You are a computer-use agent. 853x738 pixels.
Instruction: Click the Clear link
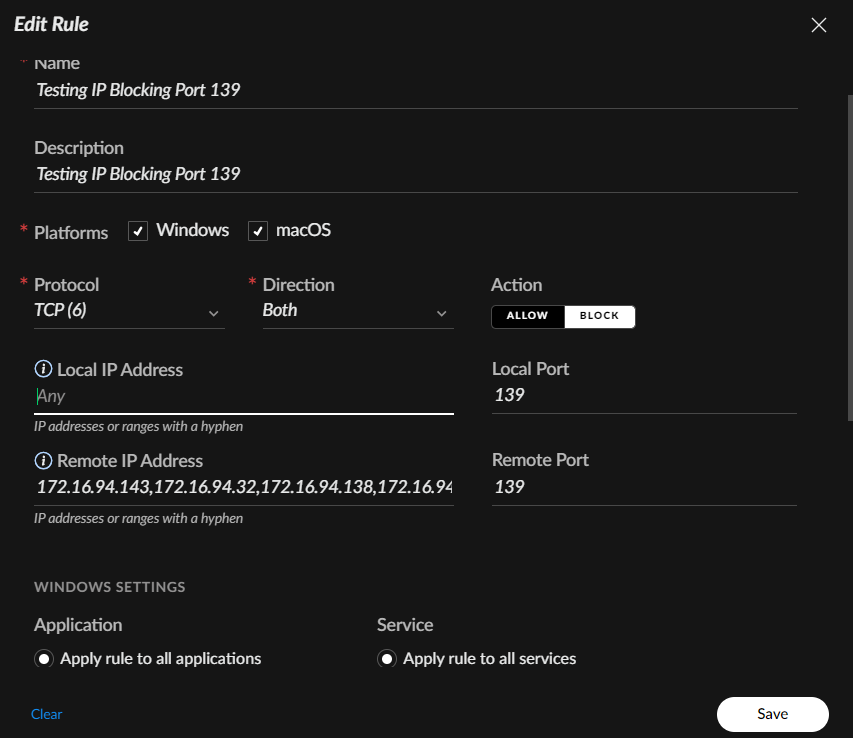click(x=46, y=714)
